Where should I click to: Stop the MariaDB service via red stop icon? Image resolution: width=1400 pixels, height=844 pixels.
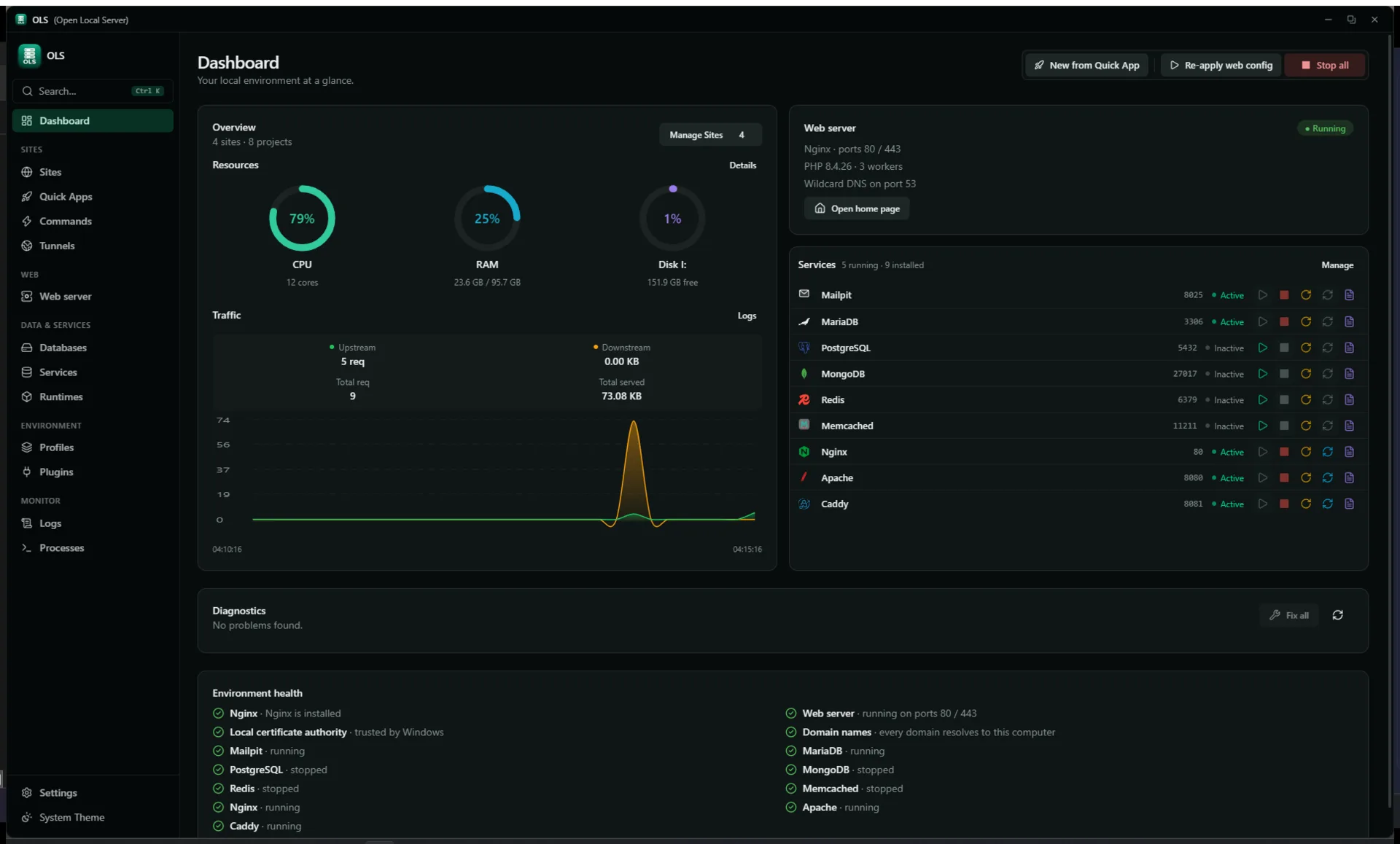(1284, 321)
